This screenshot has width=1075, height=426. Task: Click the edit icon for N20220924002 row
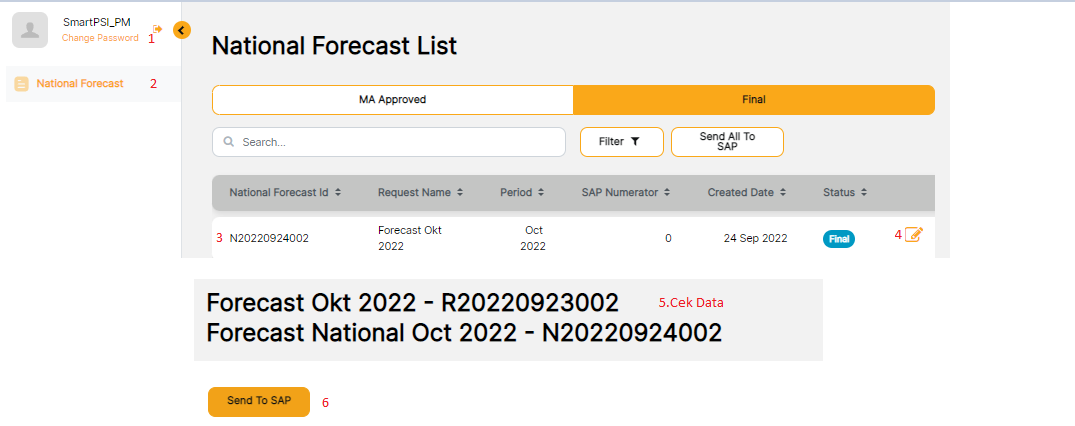913,234
